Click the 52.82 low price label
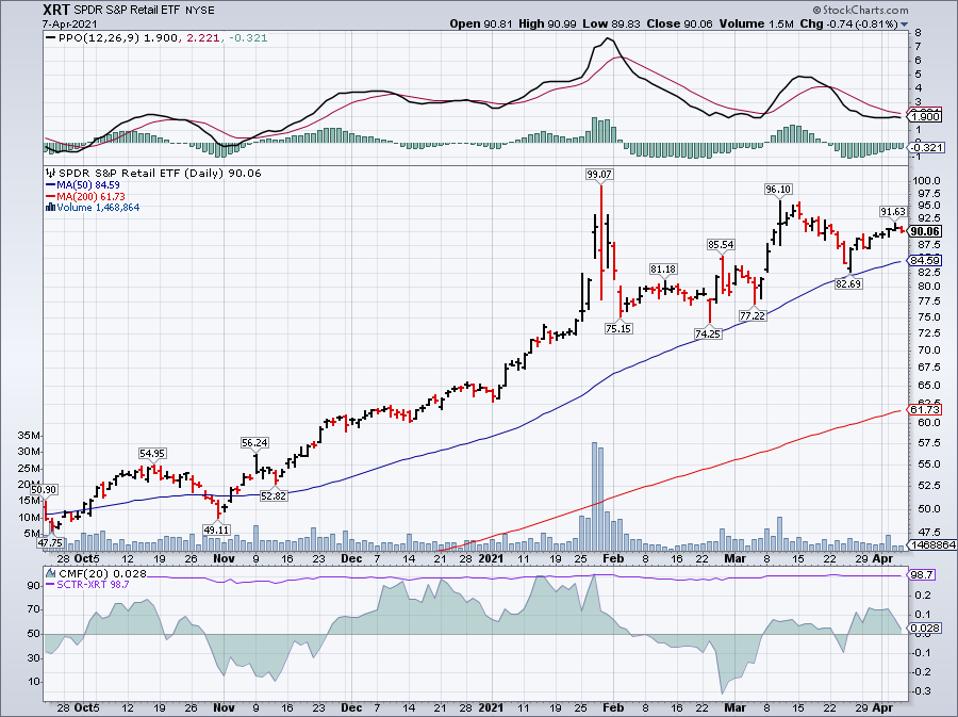Screen dimensions: 958x717 (x=273, y=496)
